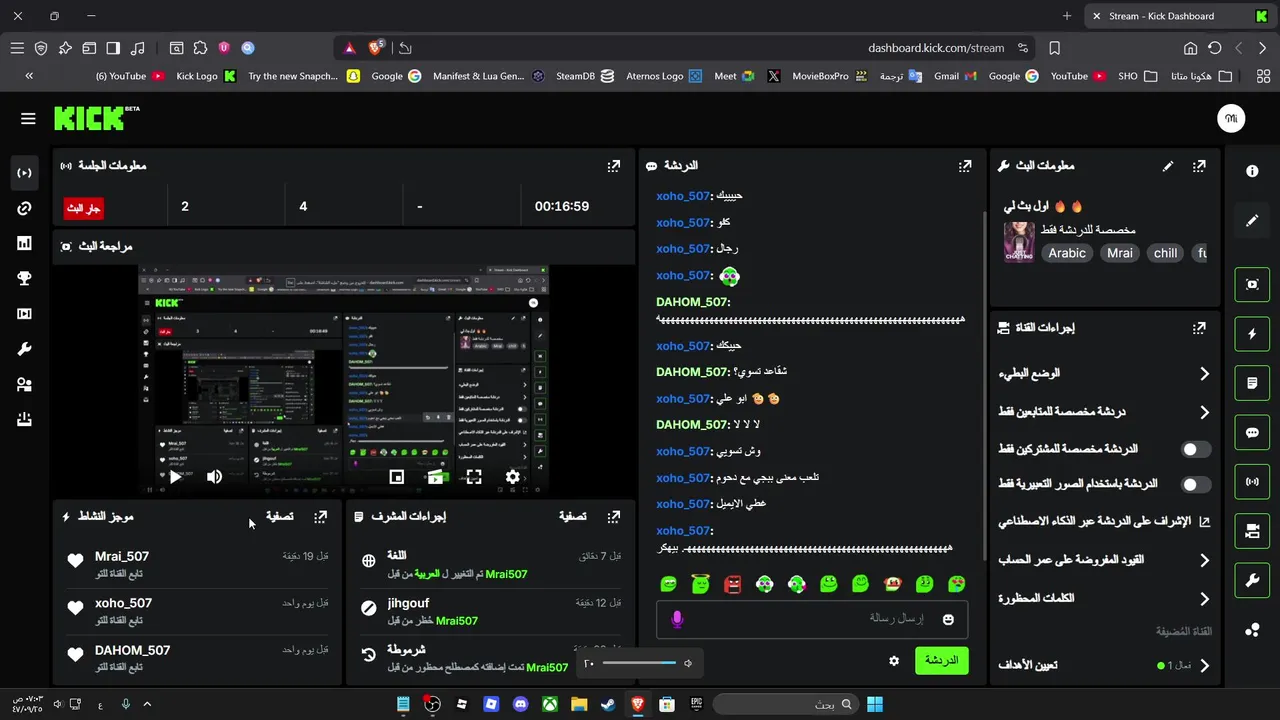Expand تعيين الأهداف goals row
This screenshot has height=720, width=1280.
(x=1104, y=665)
